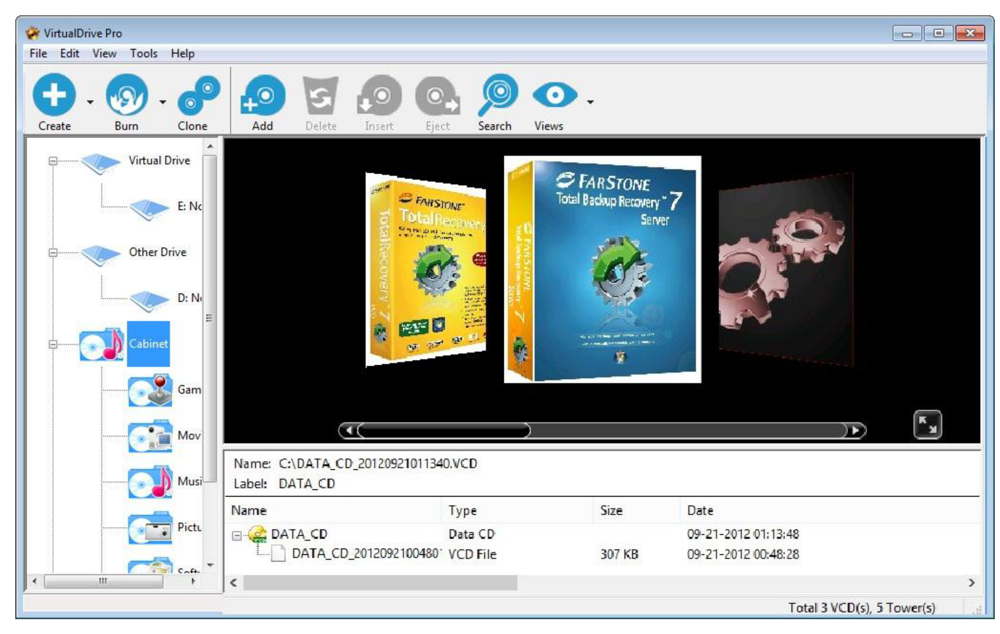Viewport: 1000px width, 634px height.
Task: Click the tree panel horizontal scrollbar thumb
Action: 103,582
